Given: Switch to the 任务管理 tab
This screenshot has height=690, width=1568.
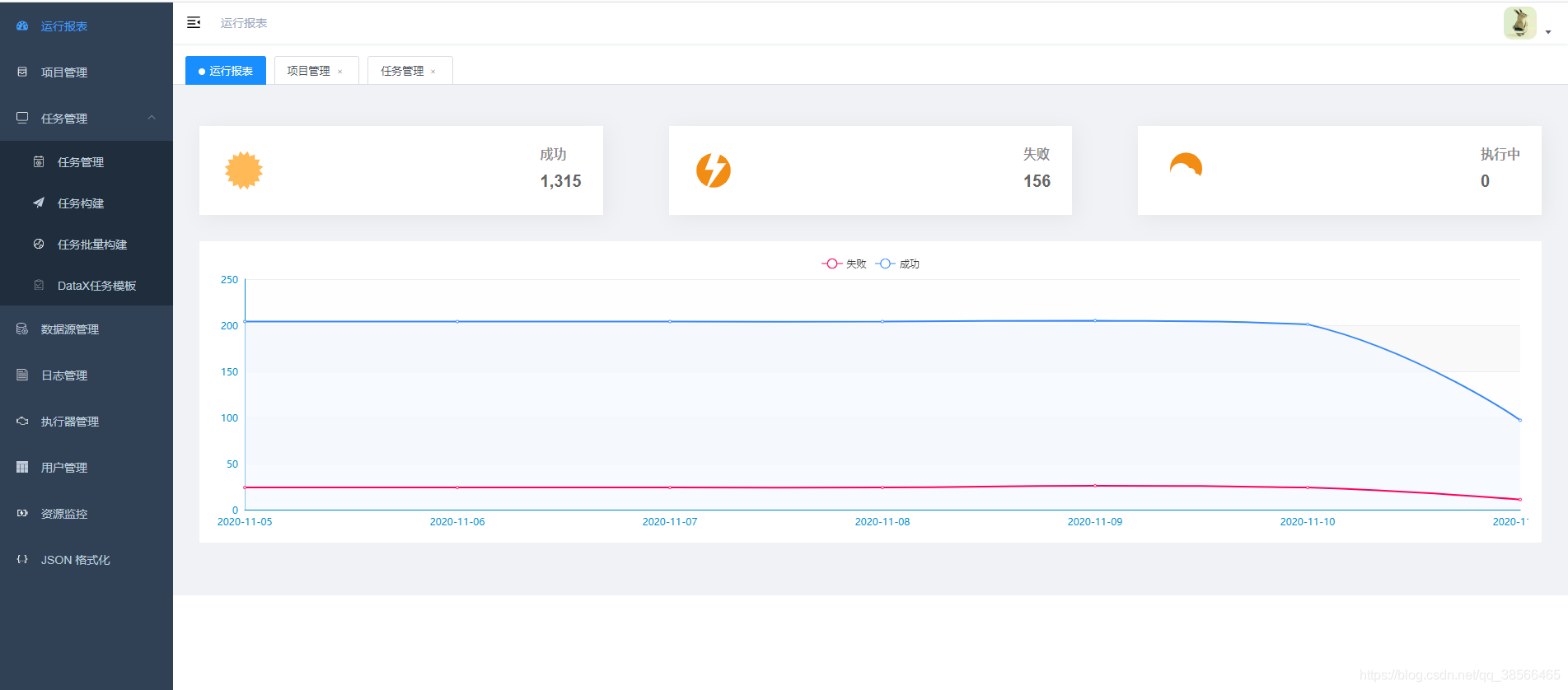Looking at the screenshot, I should click(x=402, y=71).
